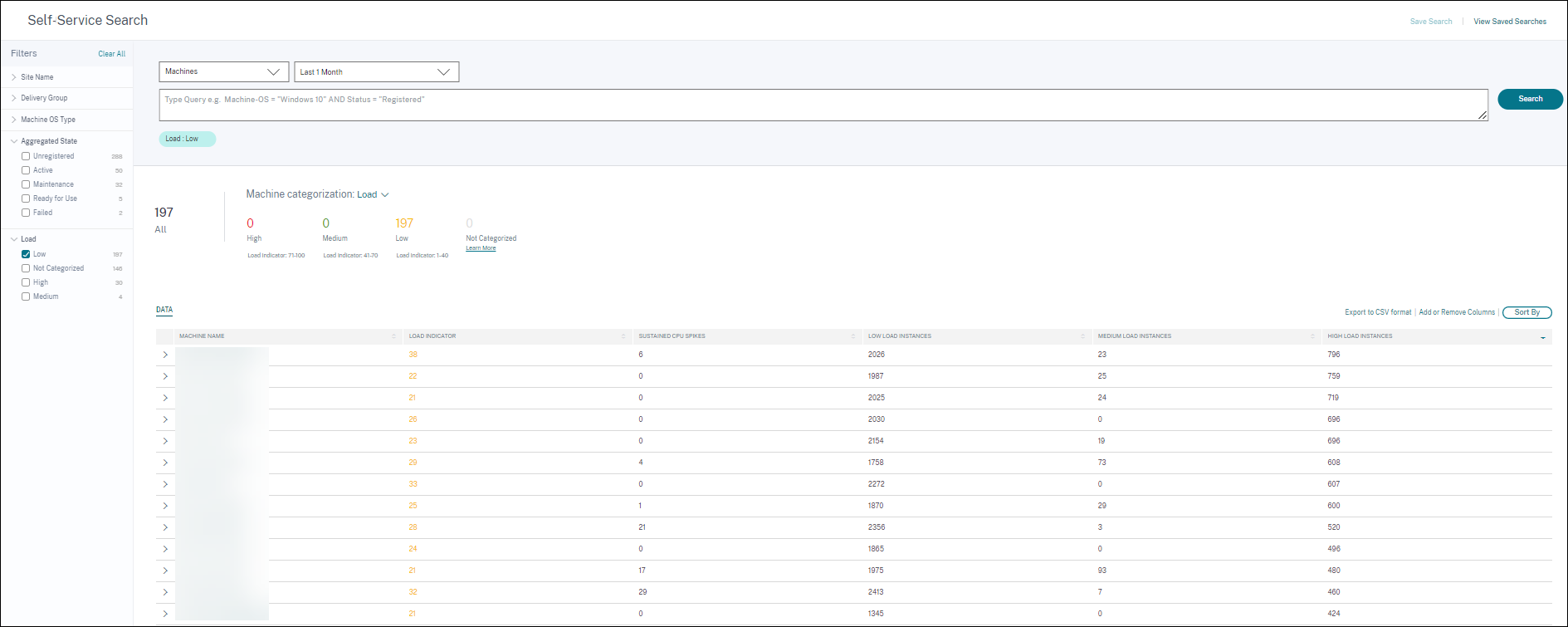Click sort icon on Low Load Instances column
Screen dimensions: 1568x627
(x=1082, y=336)
